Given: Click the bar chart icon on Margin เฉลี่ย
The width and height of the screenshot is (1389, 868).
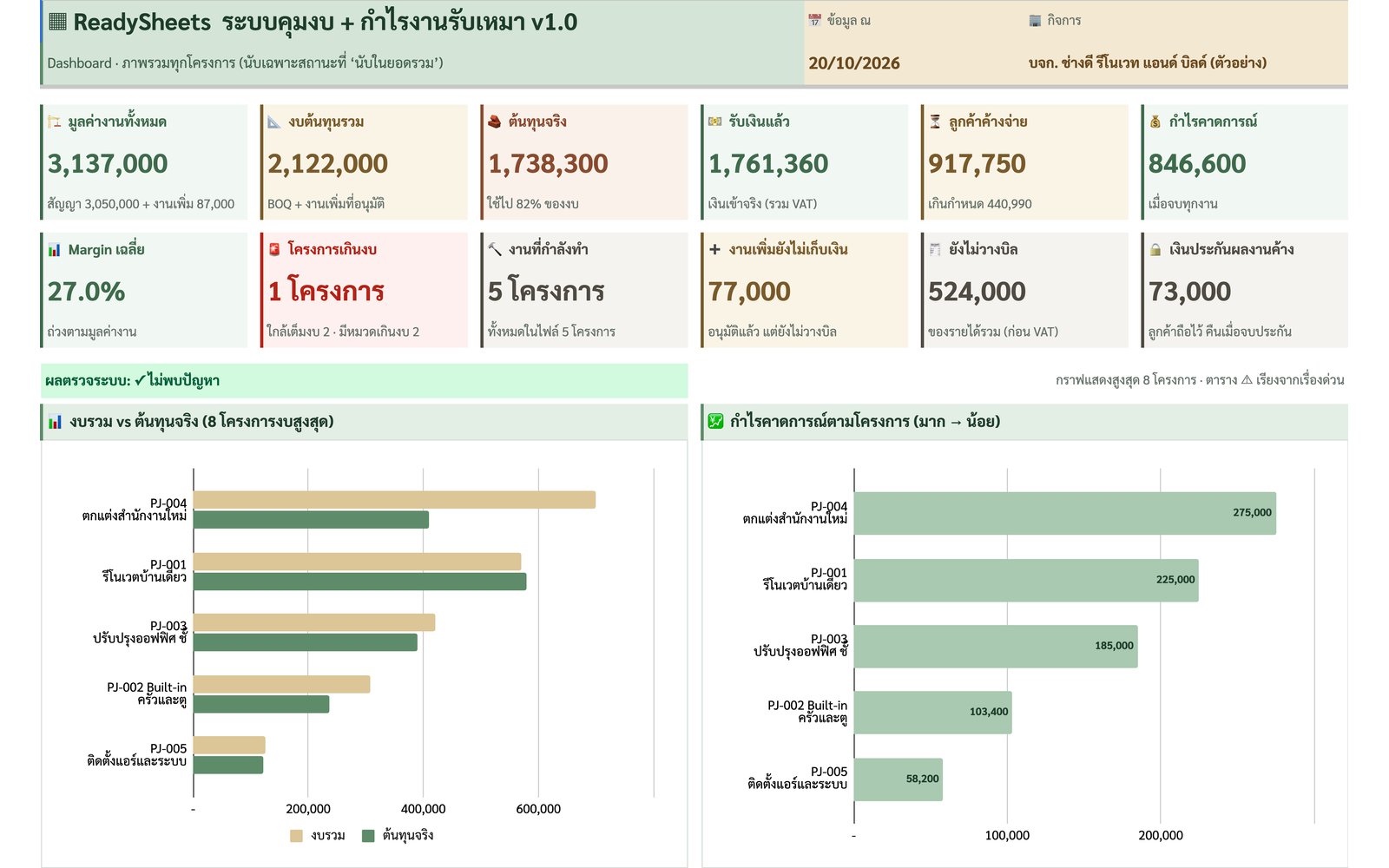Looking at the screenshot, I should coord(55,250).
